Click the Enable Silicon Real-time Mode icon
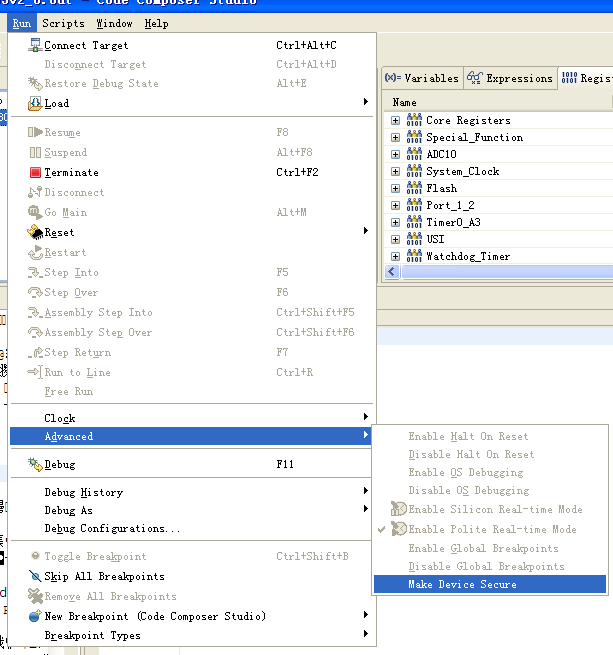Viewport: 613px width, 655px height. tap(399, 509)
